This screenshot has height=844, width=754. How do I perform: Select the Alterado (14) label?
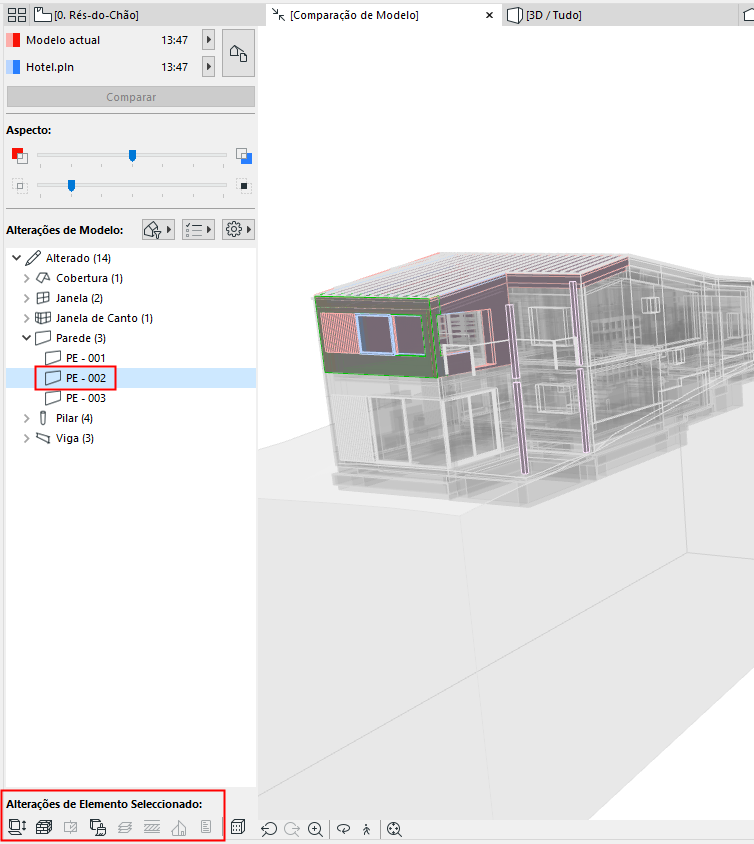tap(78, 258)
